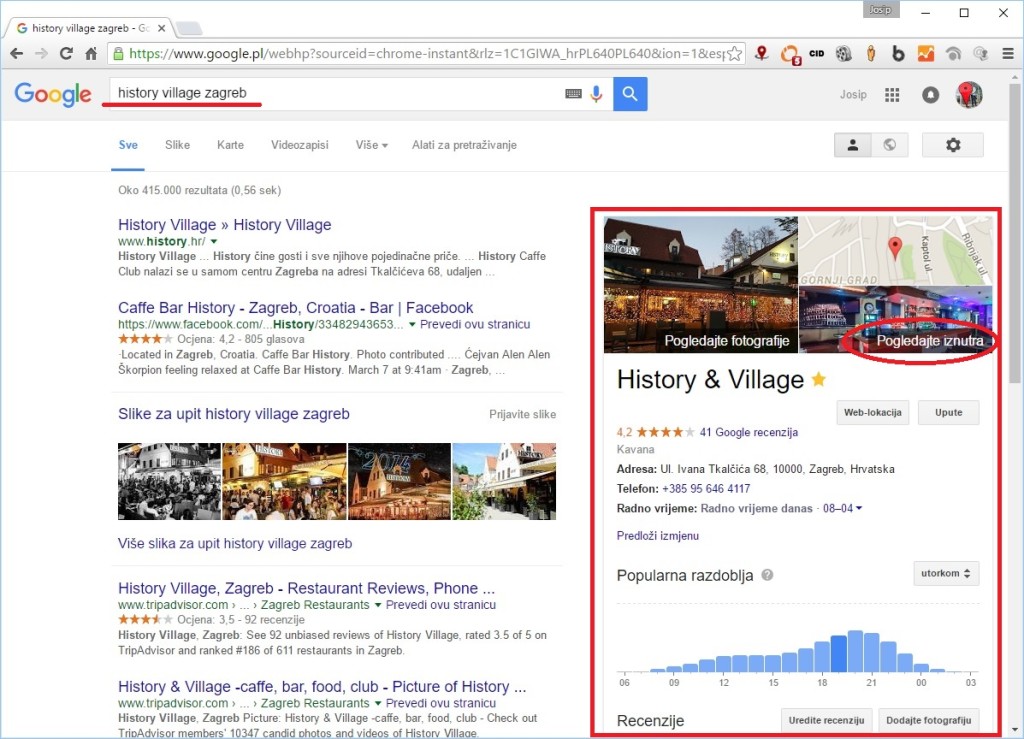
Task: Open dropdown on Restaurant Reviews tripadvisor result
Action: click(x=377, y=605)
